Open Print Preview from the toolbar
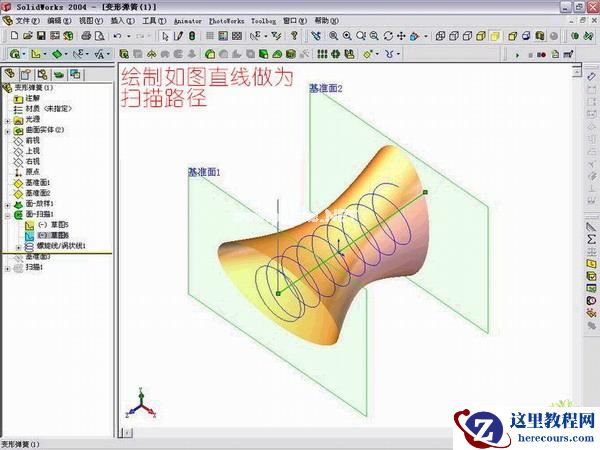 99,36
